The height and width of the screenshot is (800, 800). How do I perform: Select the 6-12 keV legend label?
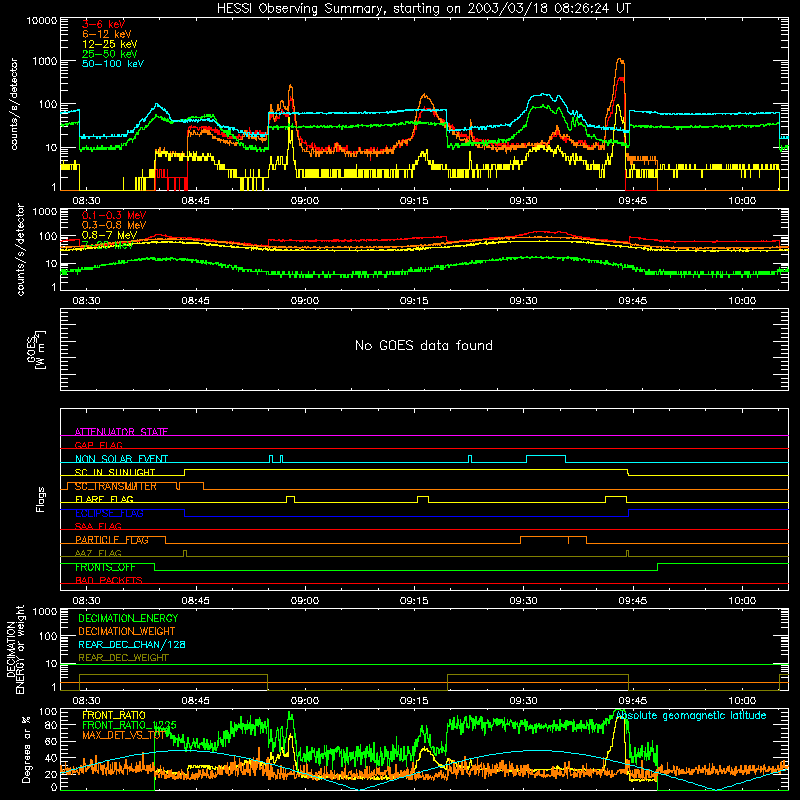coord(107,34)
